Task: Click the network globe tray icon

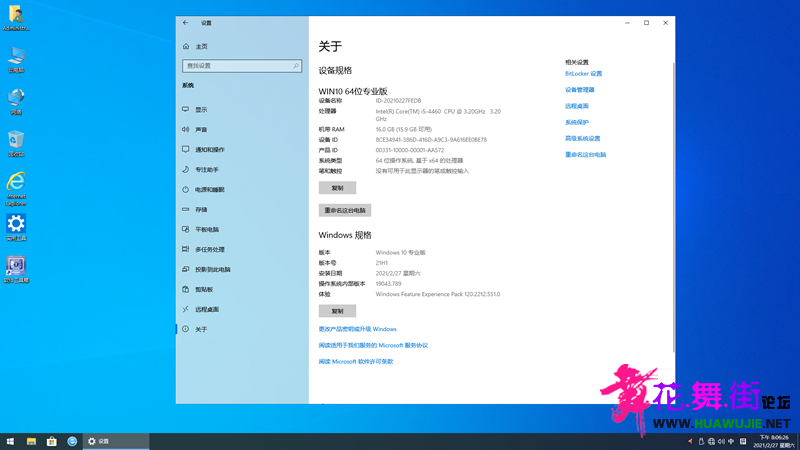Action: click(x=711, y=441)
